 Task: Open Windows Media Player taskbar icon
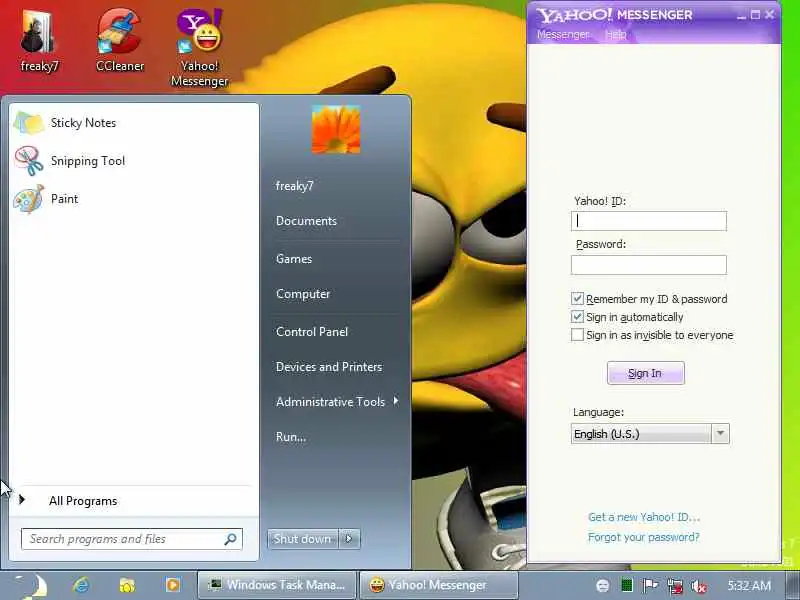(173, 585)
